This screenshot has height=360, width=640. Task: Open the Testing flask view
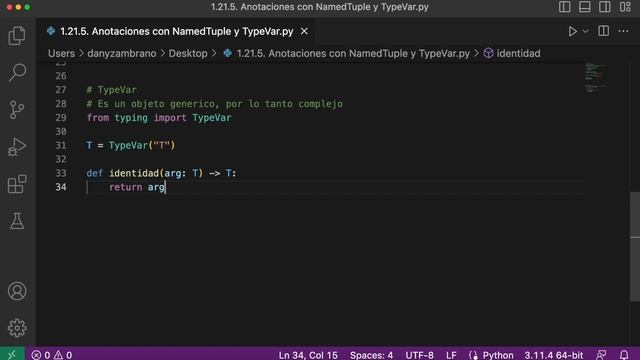[x=17, y=221]
